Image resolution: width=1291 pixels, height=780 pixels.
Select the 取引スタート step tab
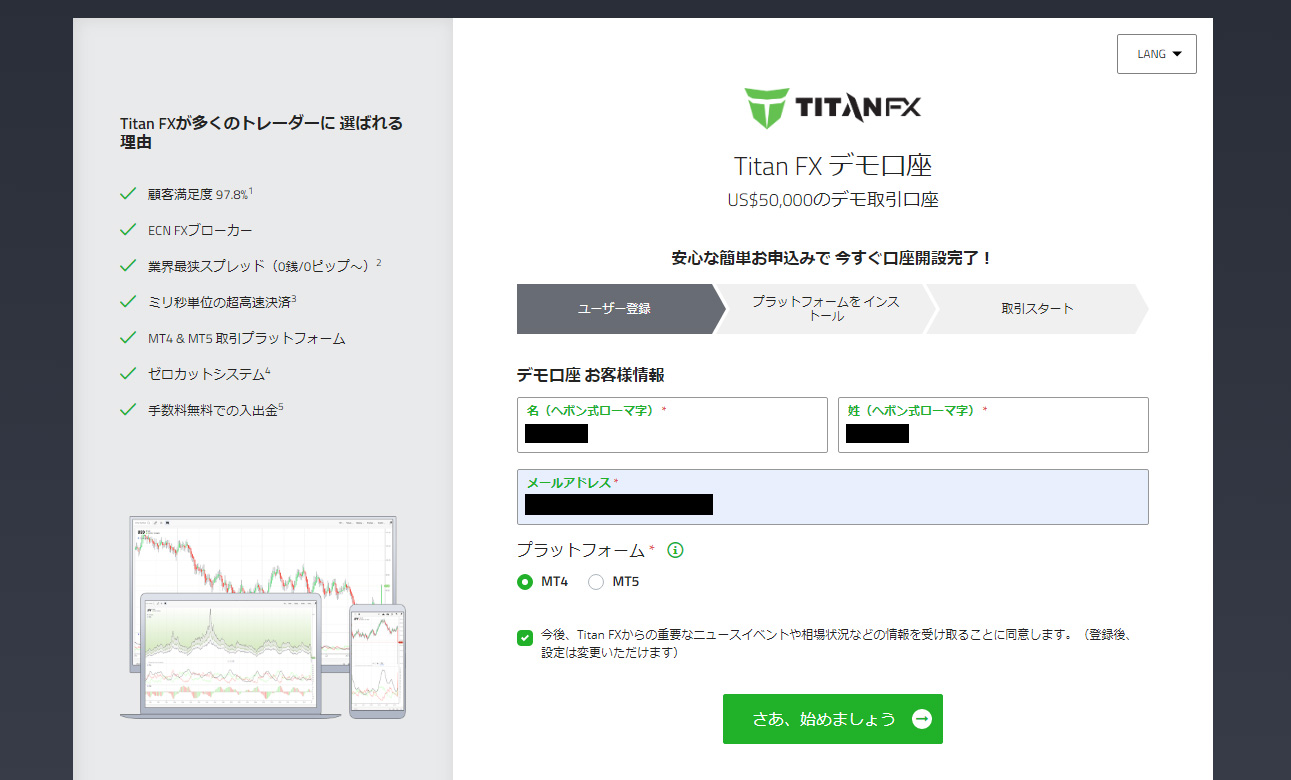(1037, 309)
